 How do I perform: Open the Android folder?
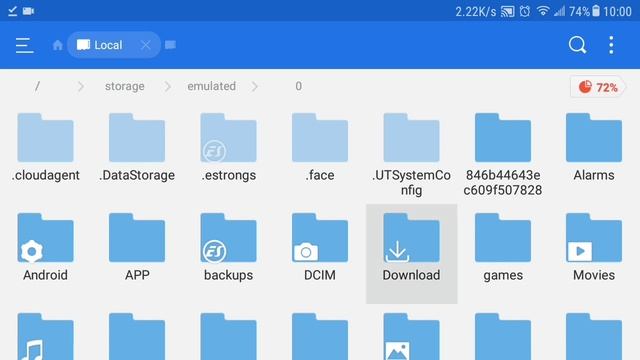[x=45, y=248]
